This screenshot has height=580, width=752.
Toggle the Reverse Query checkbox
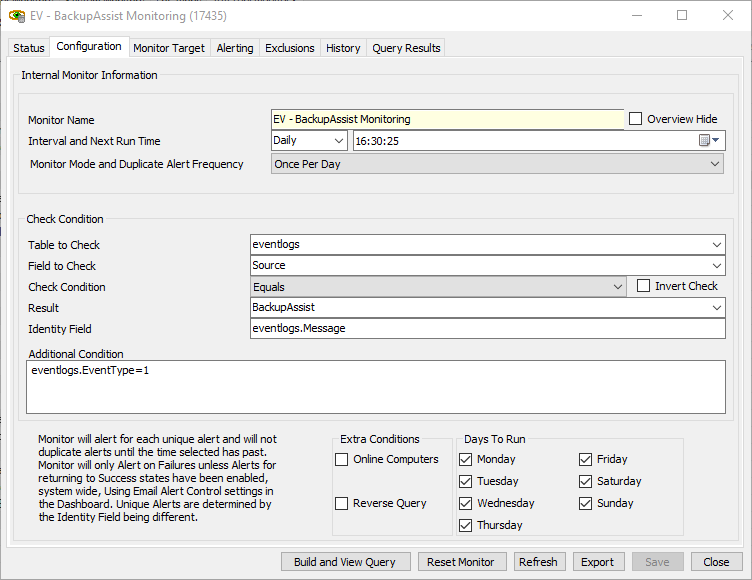[x=342, y=504]
